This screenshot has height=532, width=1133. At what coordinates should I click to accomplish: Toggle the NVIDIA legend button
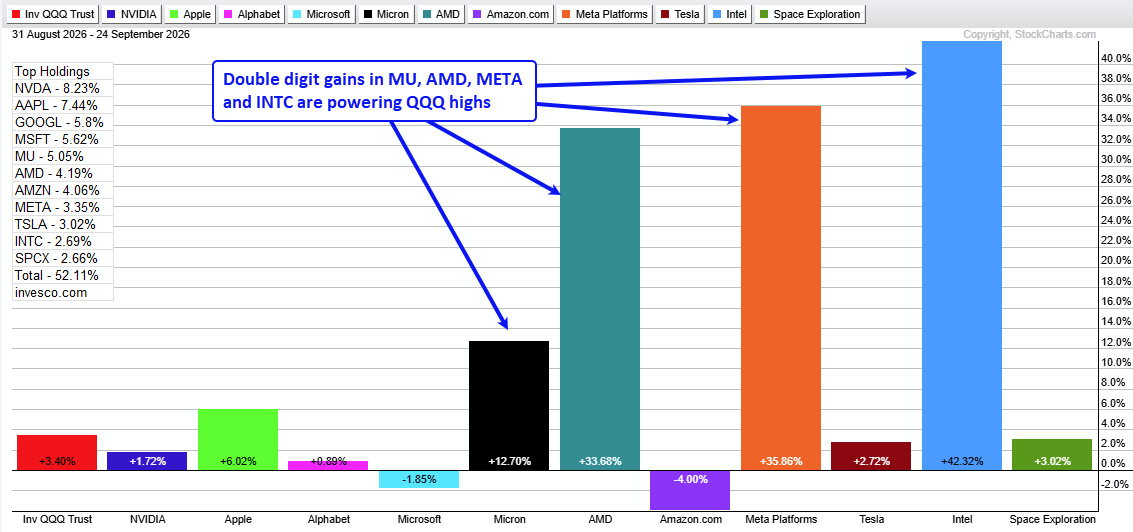132,14
